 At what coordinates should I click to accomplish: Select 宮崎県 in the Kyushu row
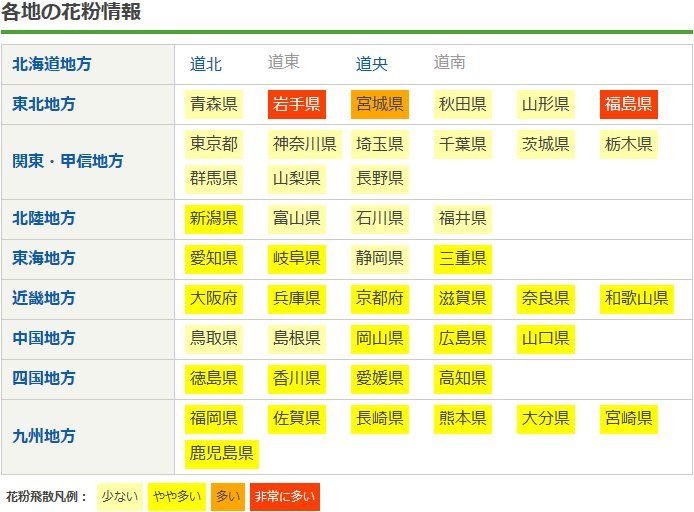[629, 417]
